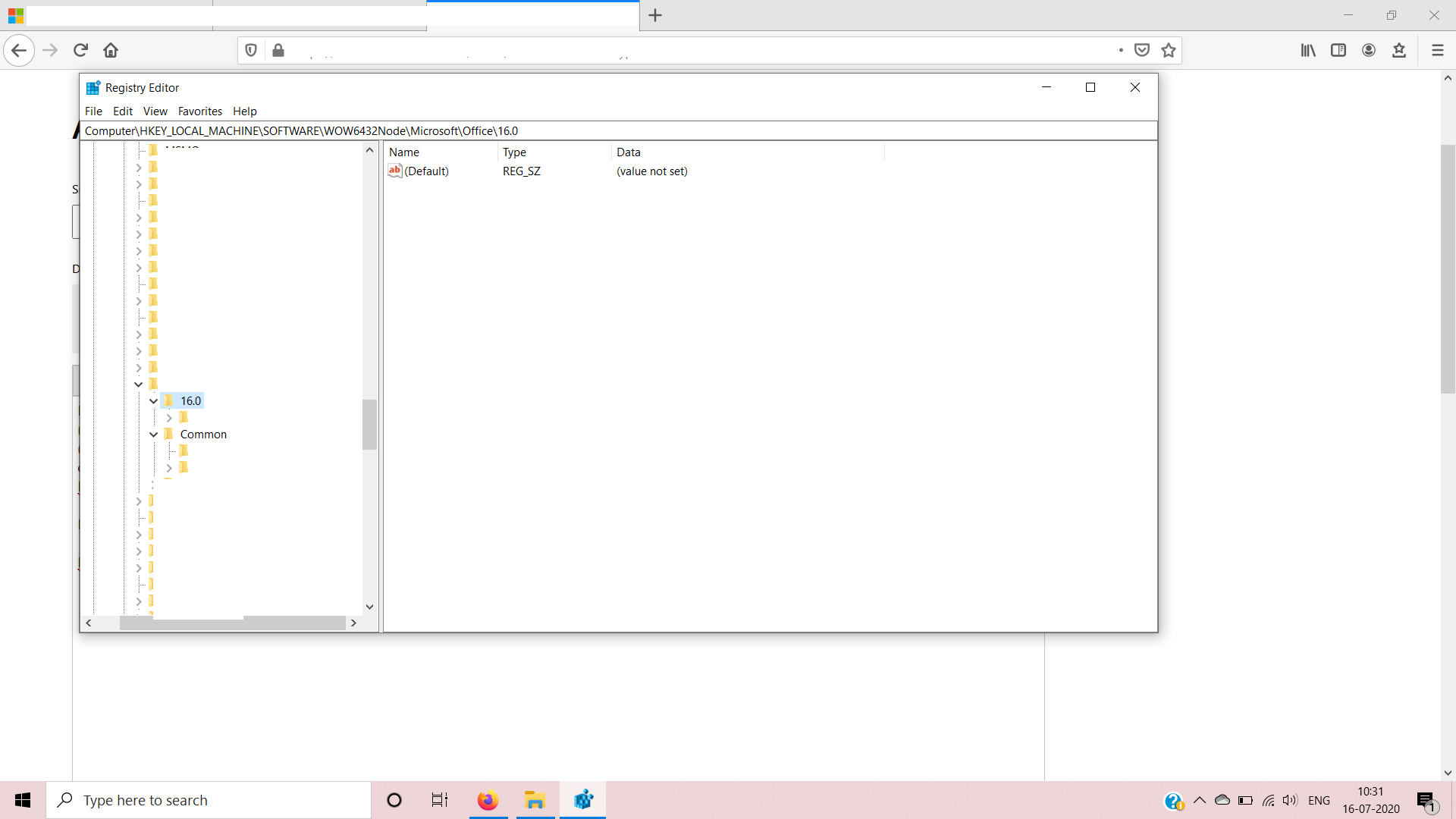Screen dimensions: 1456x819
Task: Reload the current browser page
Action: click(80, 50)
